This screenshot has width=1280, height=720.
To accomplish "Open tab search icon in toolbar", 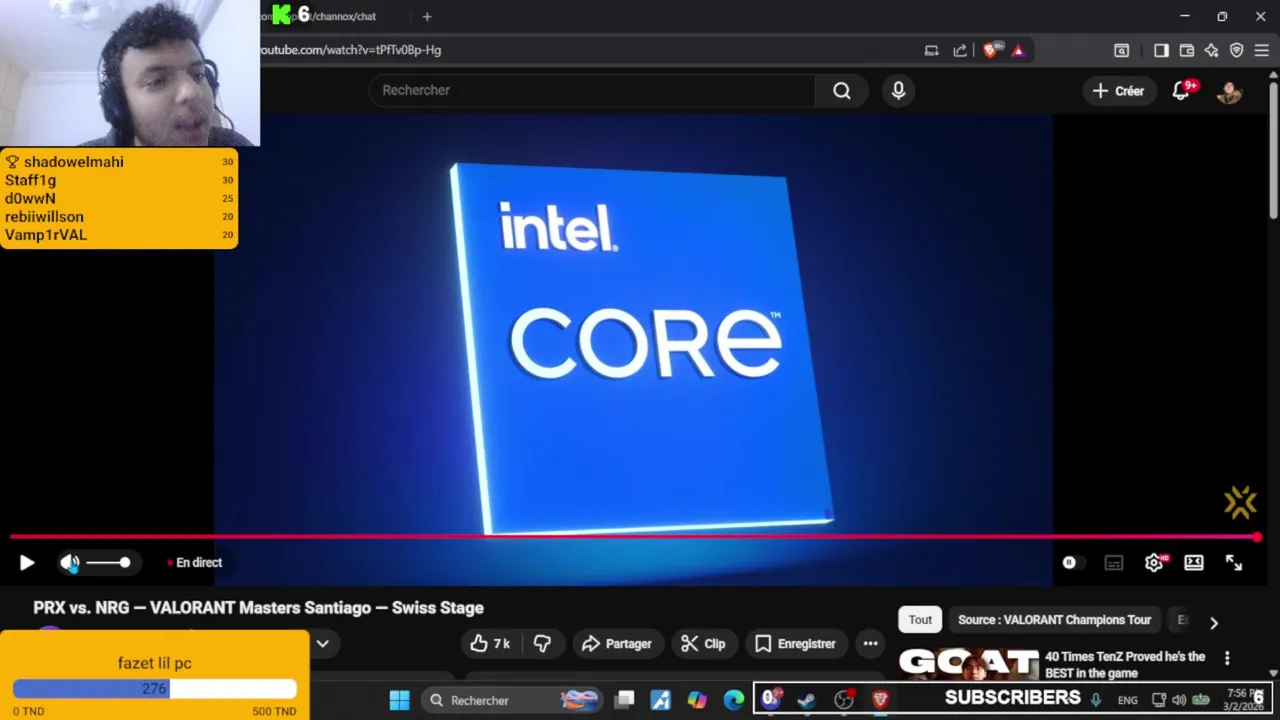I will 1122,50.
